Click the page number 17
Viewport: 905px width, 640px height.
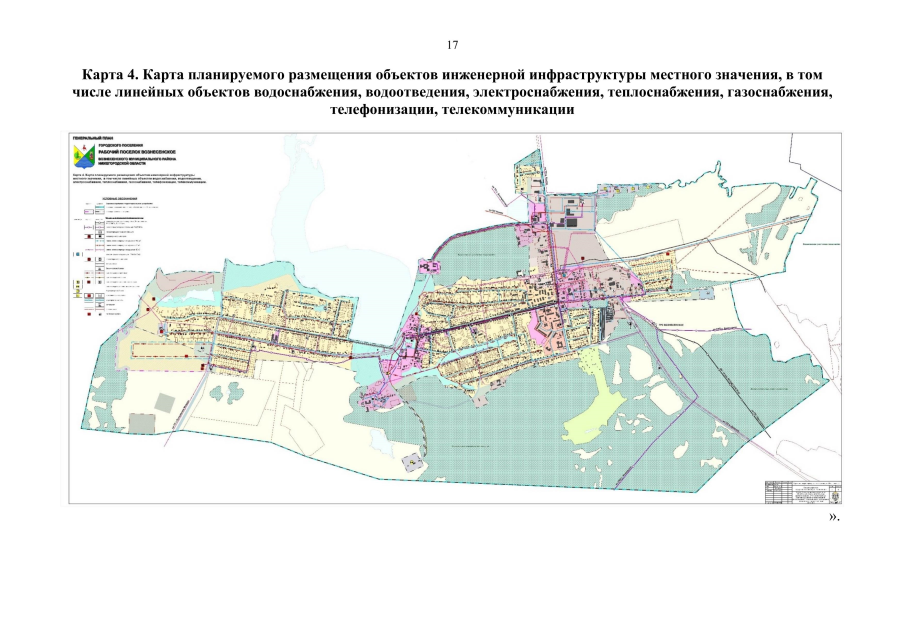452,45
